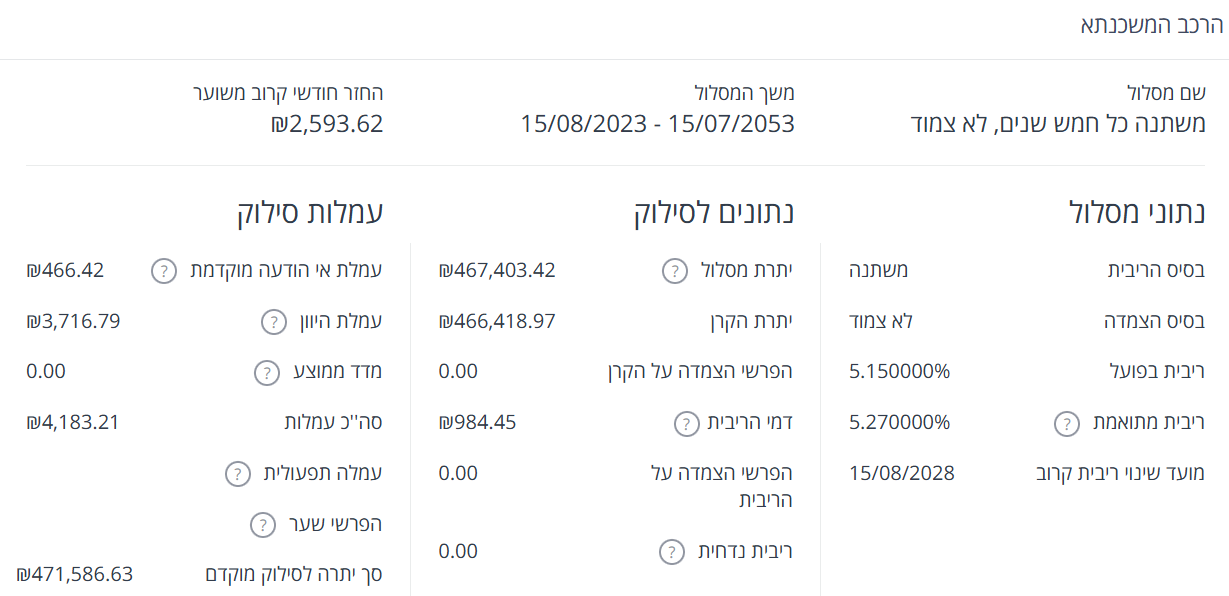Show the ריבית נדחית explanation icon
This screenshot has height=596, width=1229.
coord(673,552)
